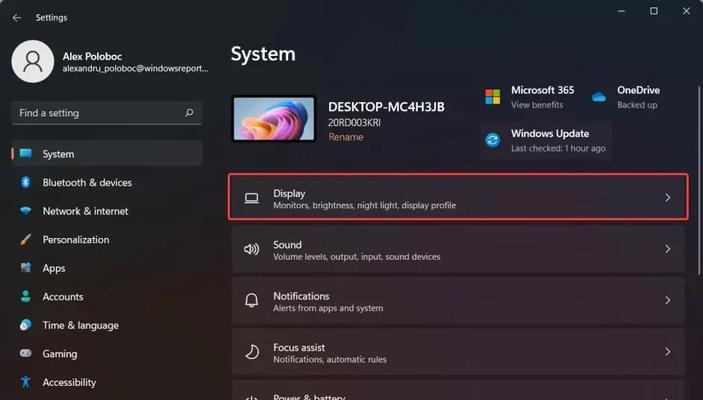Open the Sound settings row
This screenshot has width=703, height=400.
click(458, 249)
